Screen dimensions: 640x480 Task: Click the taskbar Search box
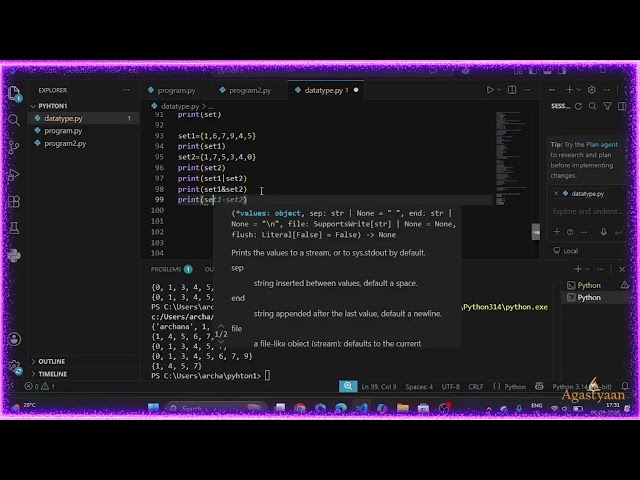coord(216,408)
